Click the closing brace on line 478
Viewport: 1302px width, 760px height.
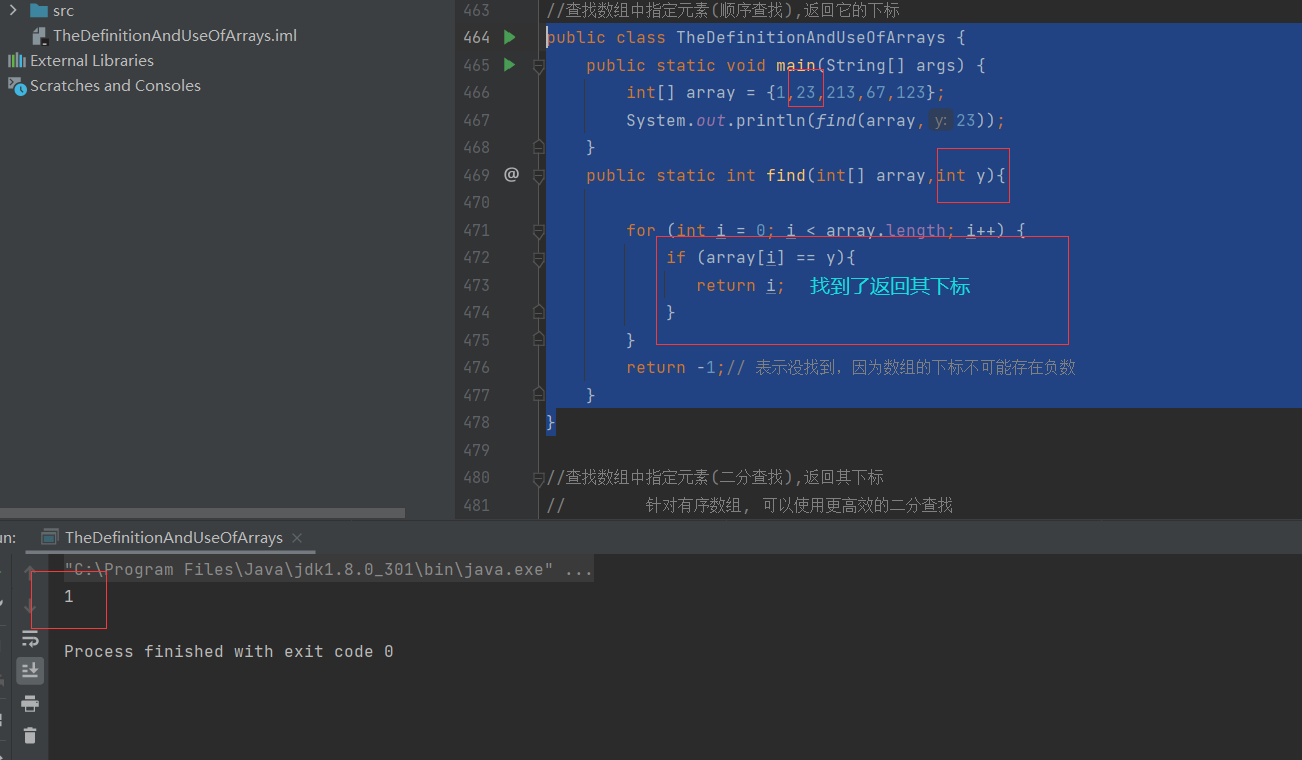[551, 422]
